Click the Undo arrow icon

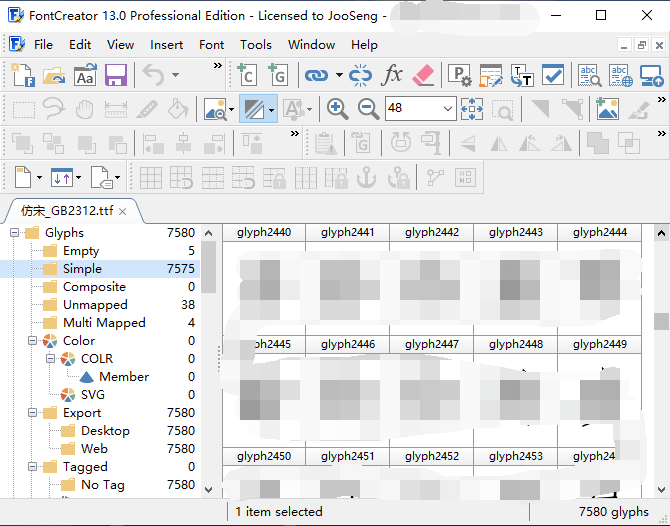pos(152,75)
